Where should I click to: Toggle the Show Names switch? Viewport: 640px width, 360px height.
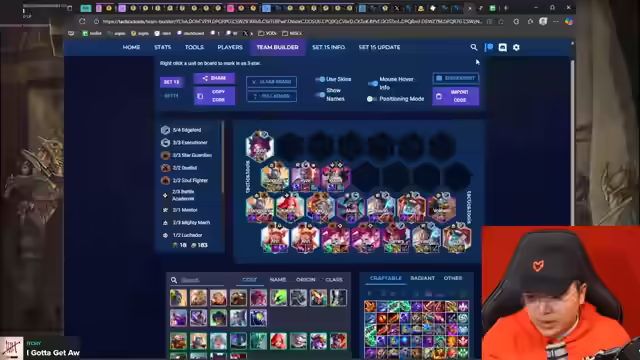(320, 95)
